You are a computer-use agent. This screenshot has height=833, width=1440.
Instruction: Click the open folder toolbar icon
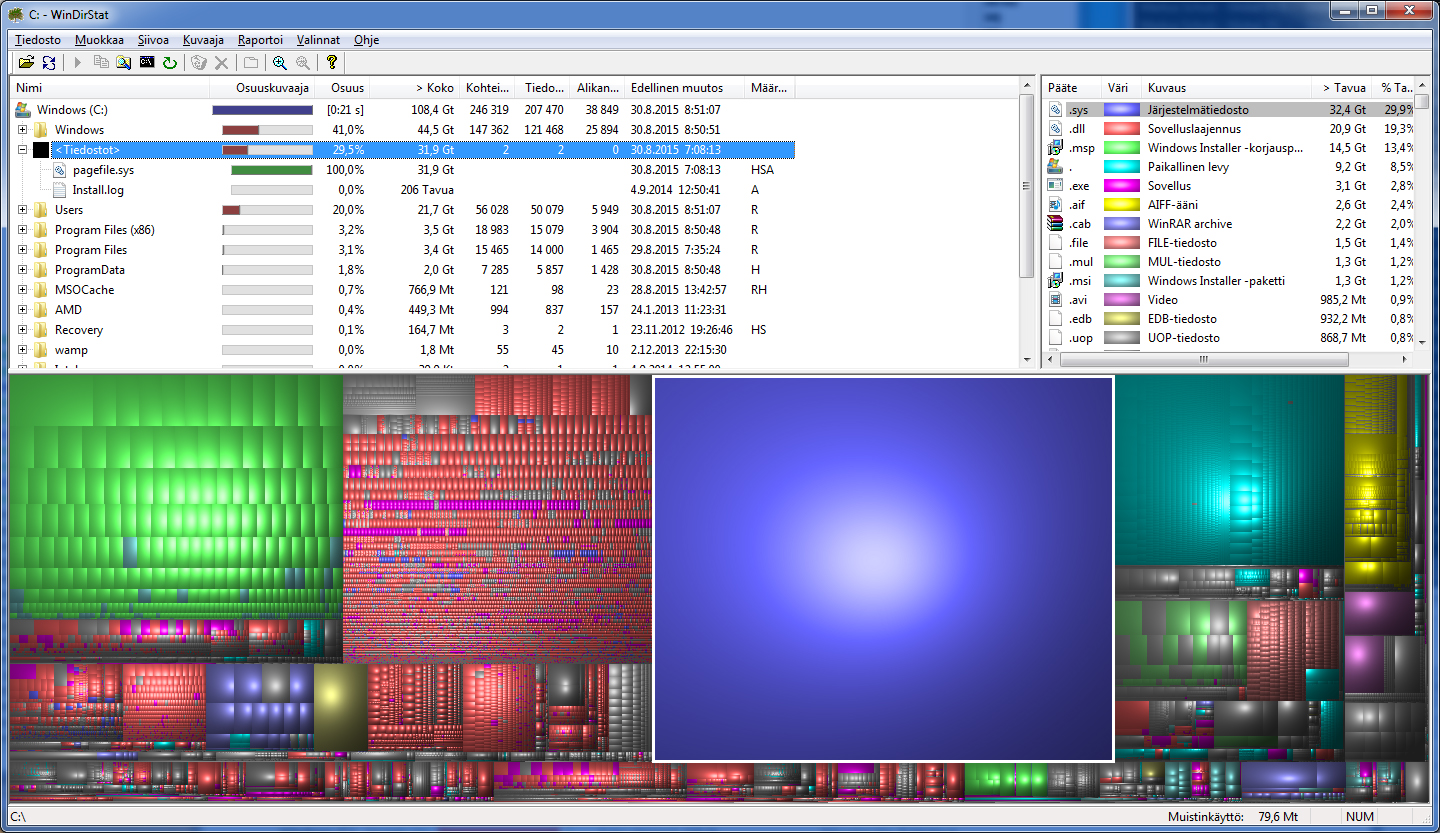click(27, 63)
